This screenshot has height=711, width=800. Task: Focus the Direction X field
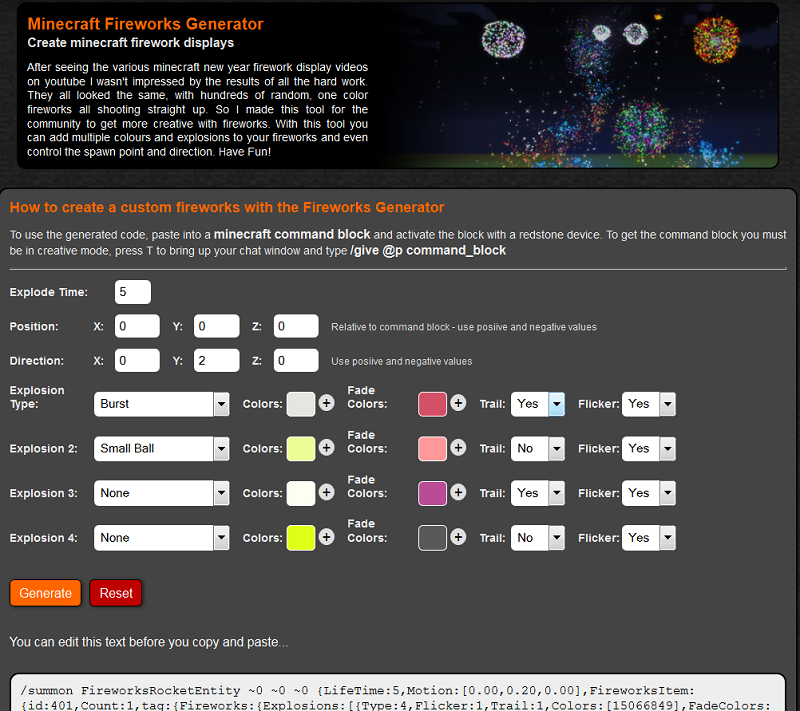click(137, 360)
